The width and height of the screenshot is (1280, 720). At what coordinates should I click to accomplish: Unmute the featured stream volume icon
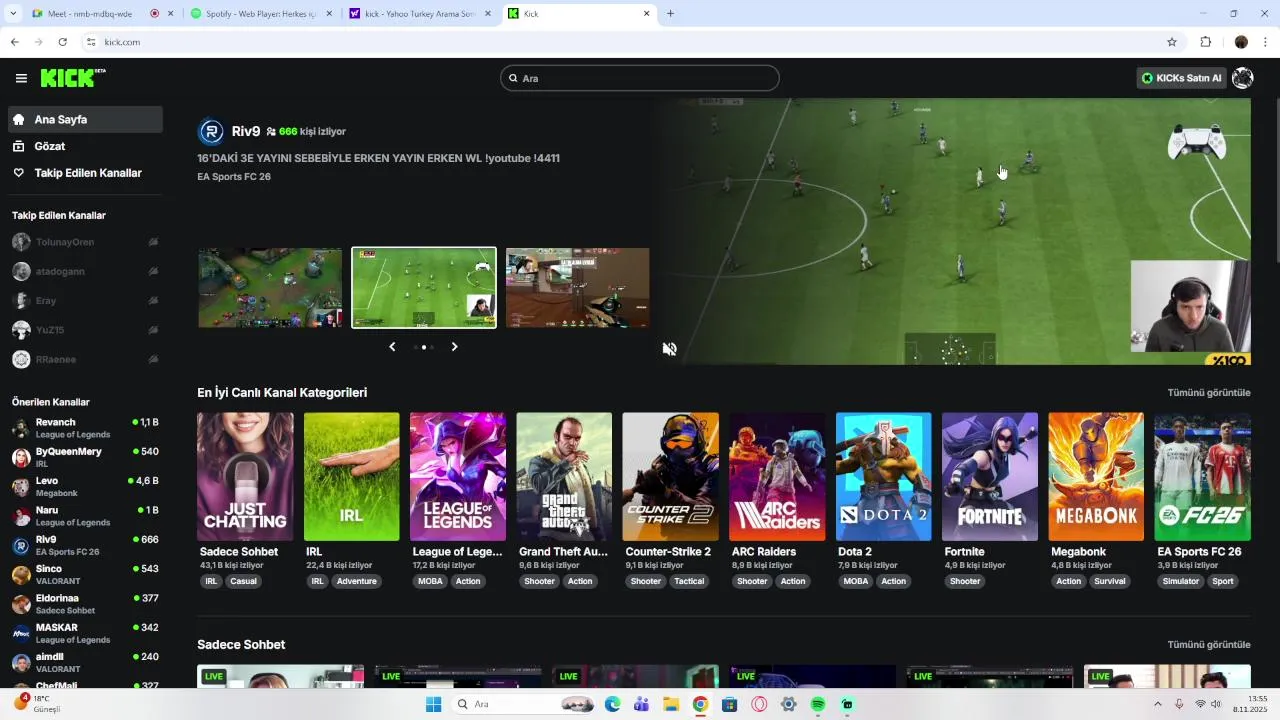click(x=670, y=349)
